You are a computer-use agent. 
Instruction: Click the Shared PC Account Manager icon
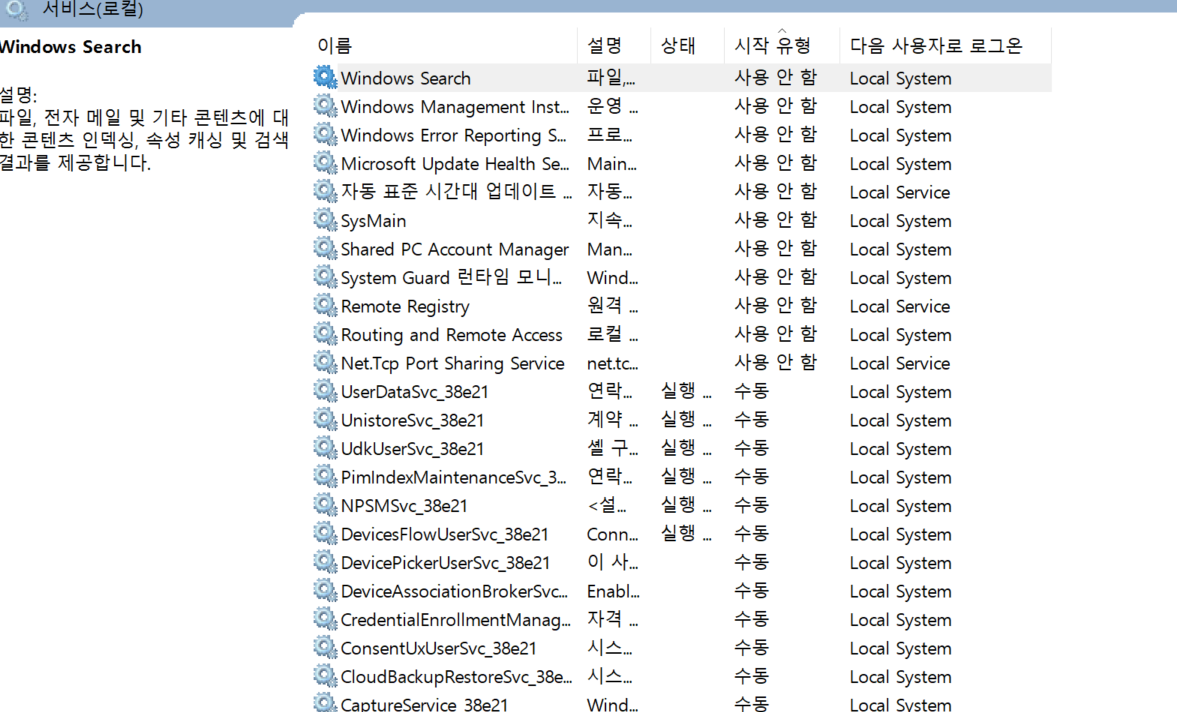pyautogui.click(x=324, y=249)
